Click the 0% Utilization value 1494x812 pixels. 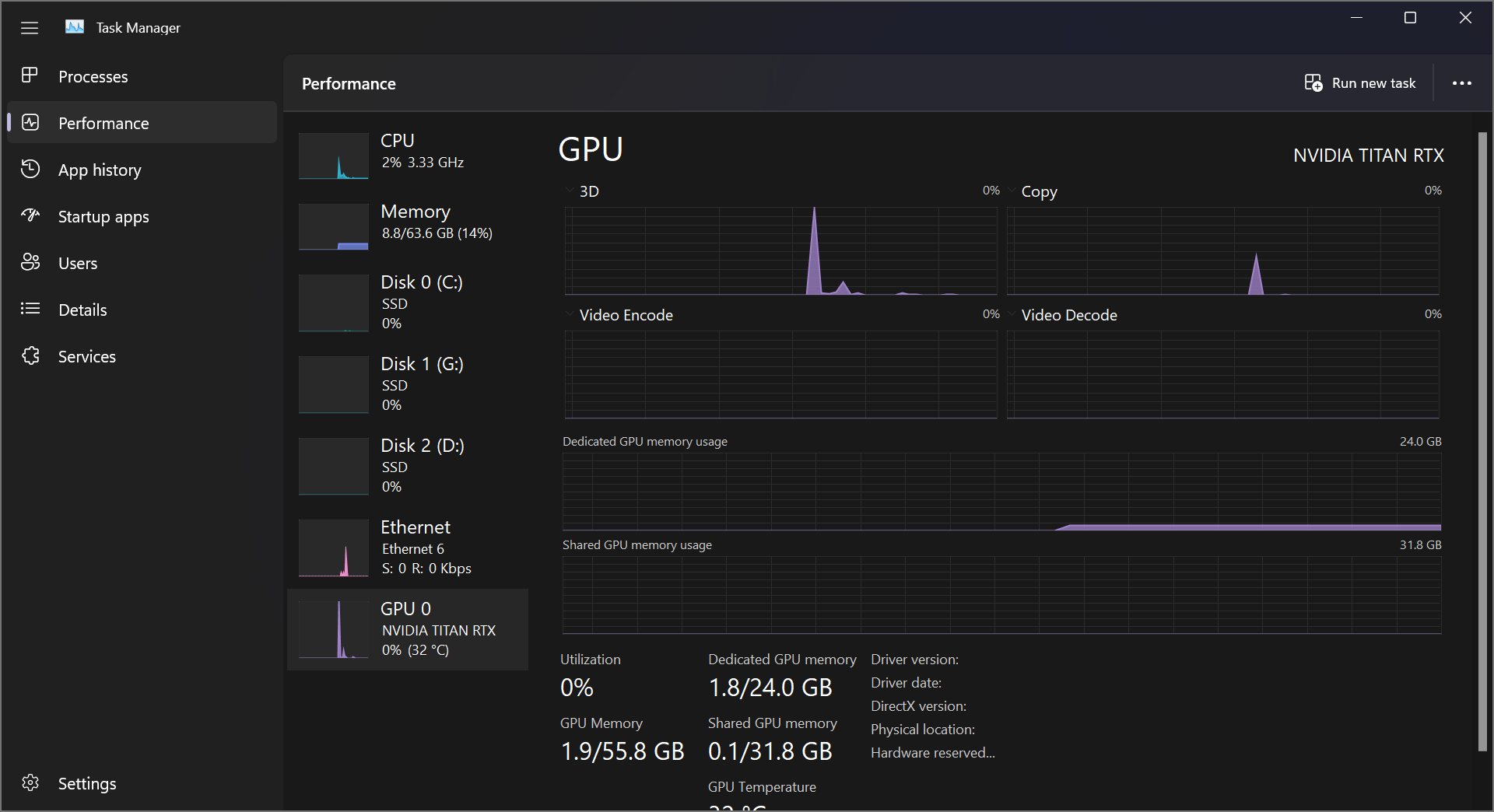[x=577, y=688]
